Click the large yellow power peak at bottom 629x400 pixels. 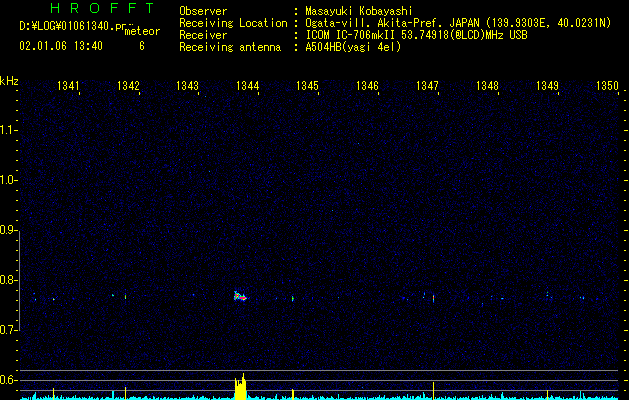240,387
